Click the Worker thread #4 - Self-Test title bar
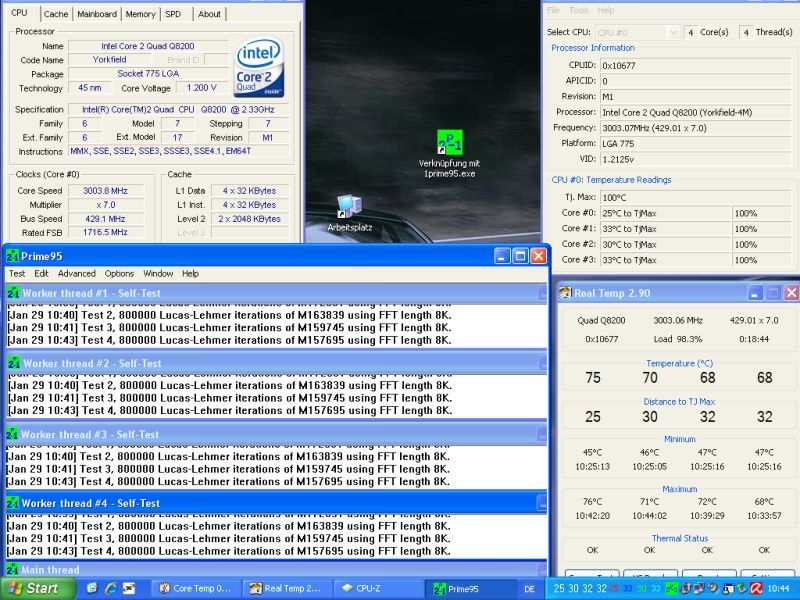The width and height of the screenshot is (800, 600). (x=276, y=503)
